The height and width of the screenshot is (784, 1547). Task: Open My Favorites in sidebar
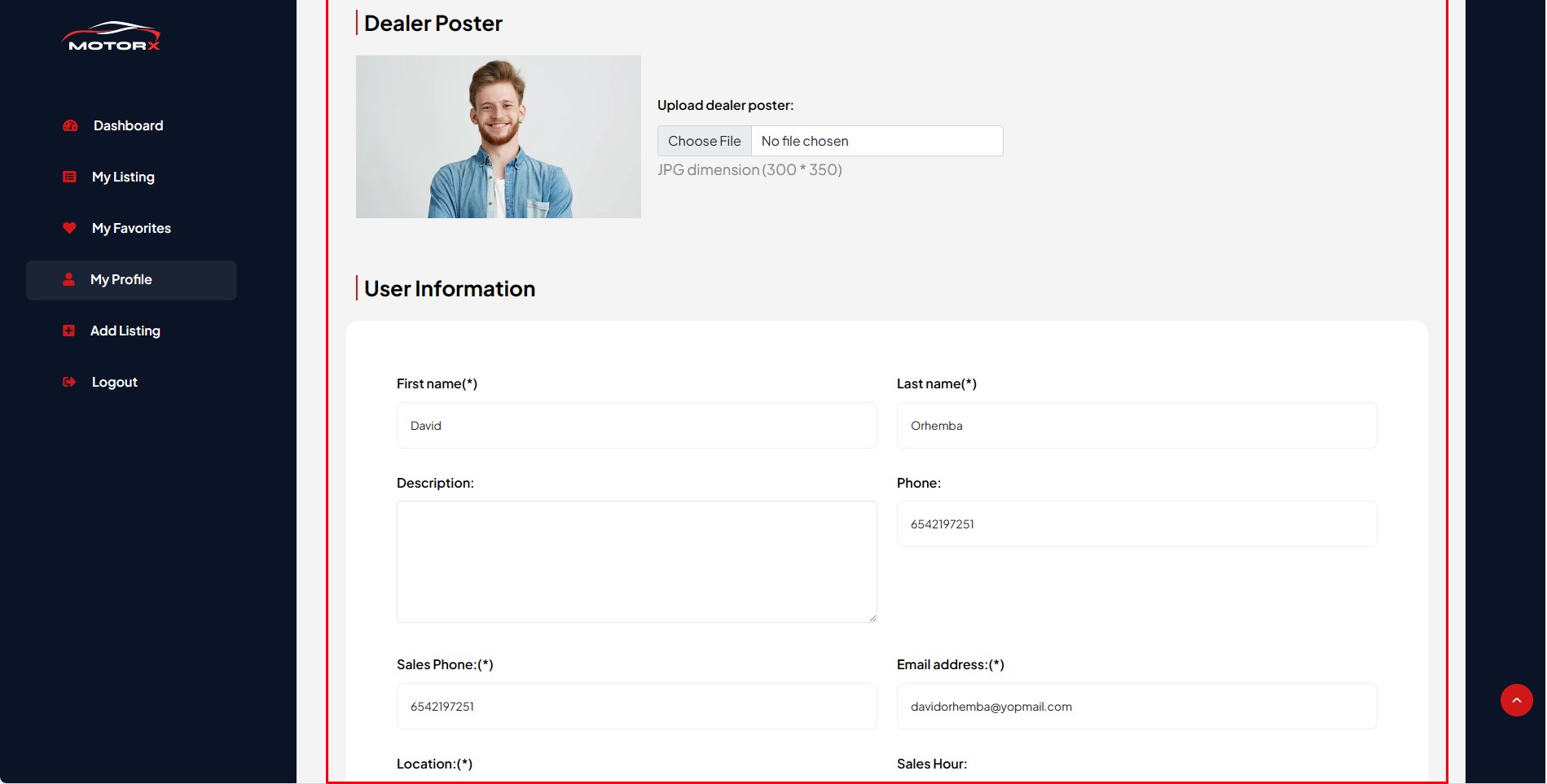coord(131,228)
